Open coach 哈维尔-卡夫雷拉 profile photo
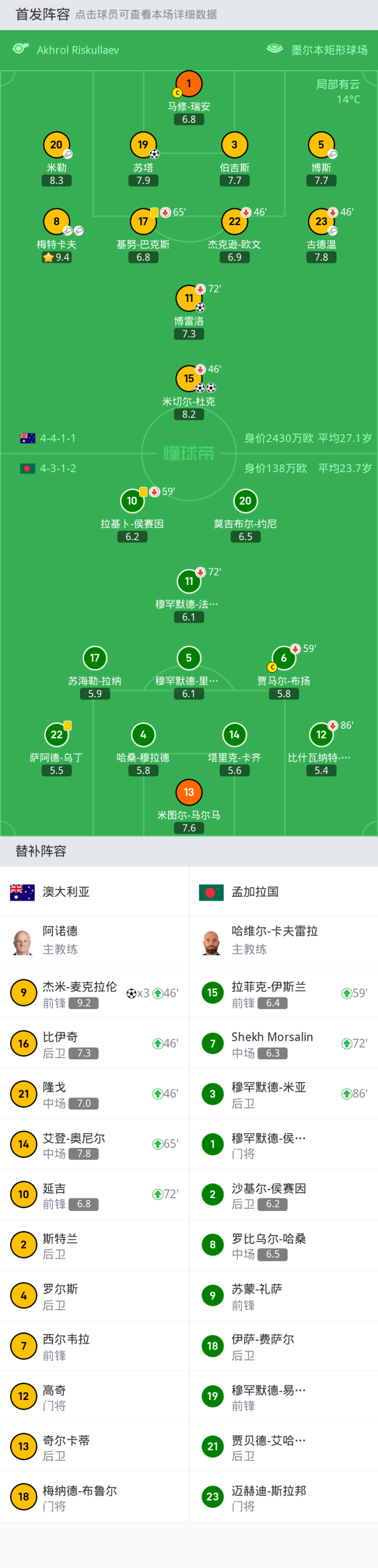The width and height of the screenshot is (378, 1568). 212,942
